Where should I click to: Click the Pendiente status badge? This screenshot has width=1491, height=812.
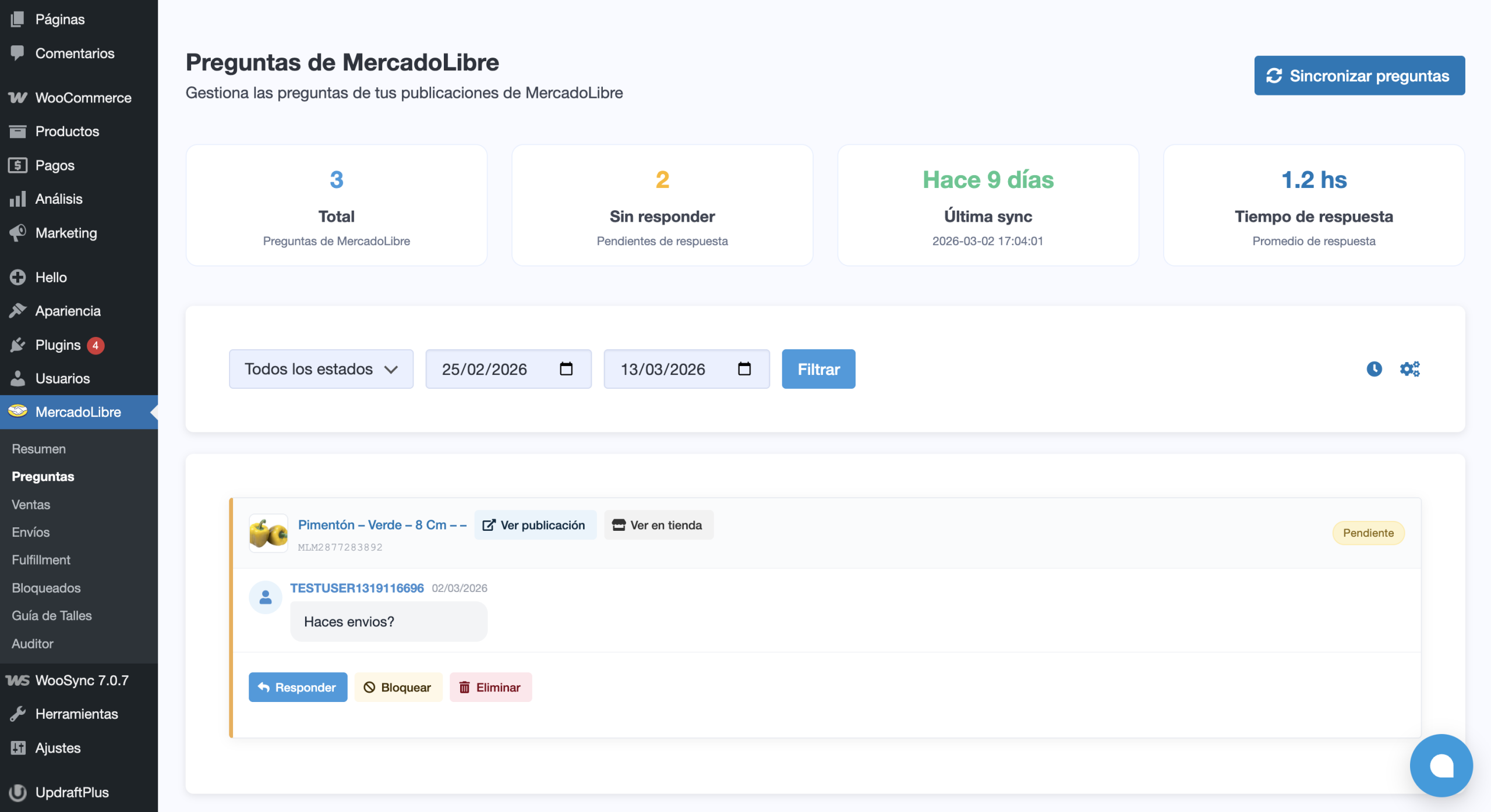(x=1368, y=533)
